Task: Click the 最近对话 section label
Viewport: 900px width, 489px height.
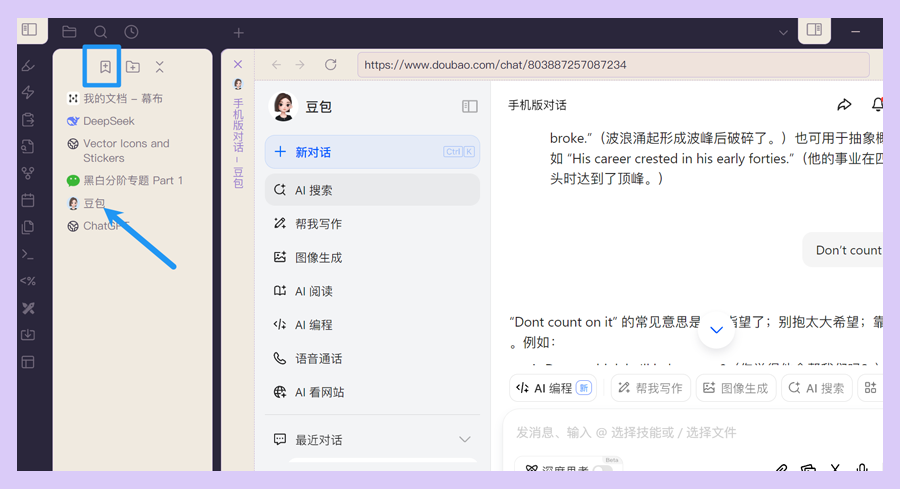Action: (x=319, y=440)
